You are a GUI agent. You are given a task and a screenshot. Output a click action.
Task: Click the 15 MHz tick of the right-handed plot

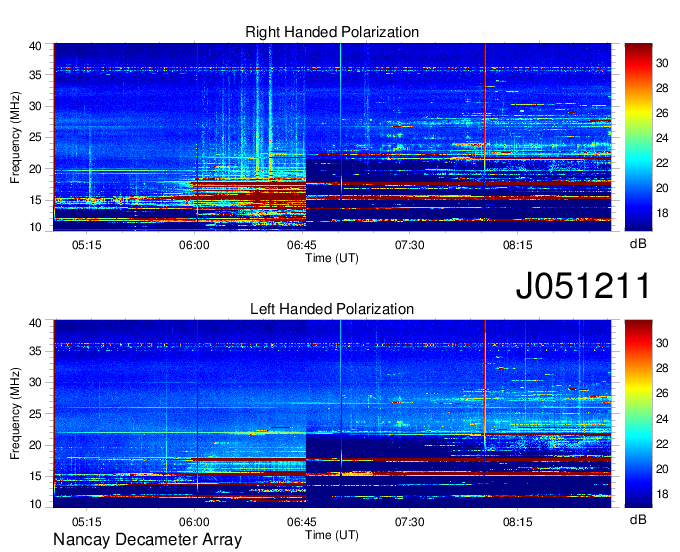coord(35,200)
